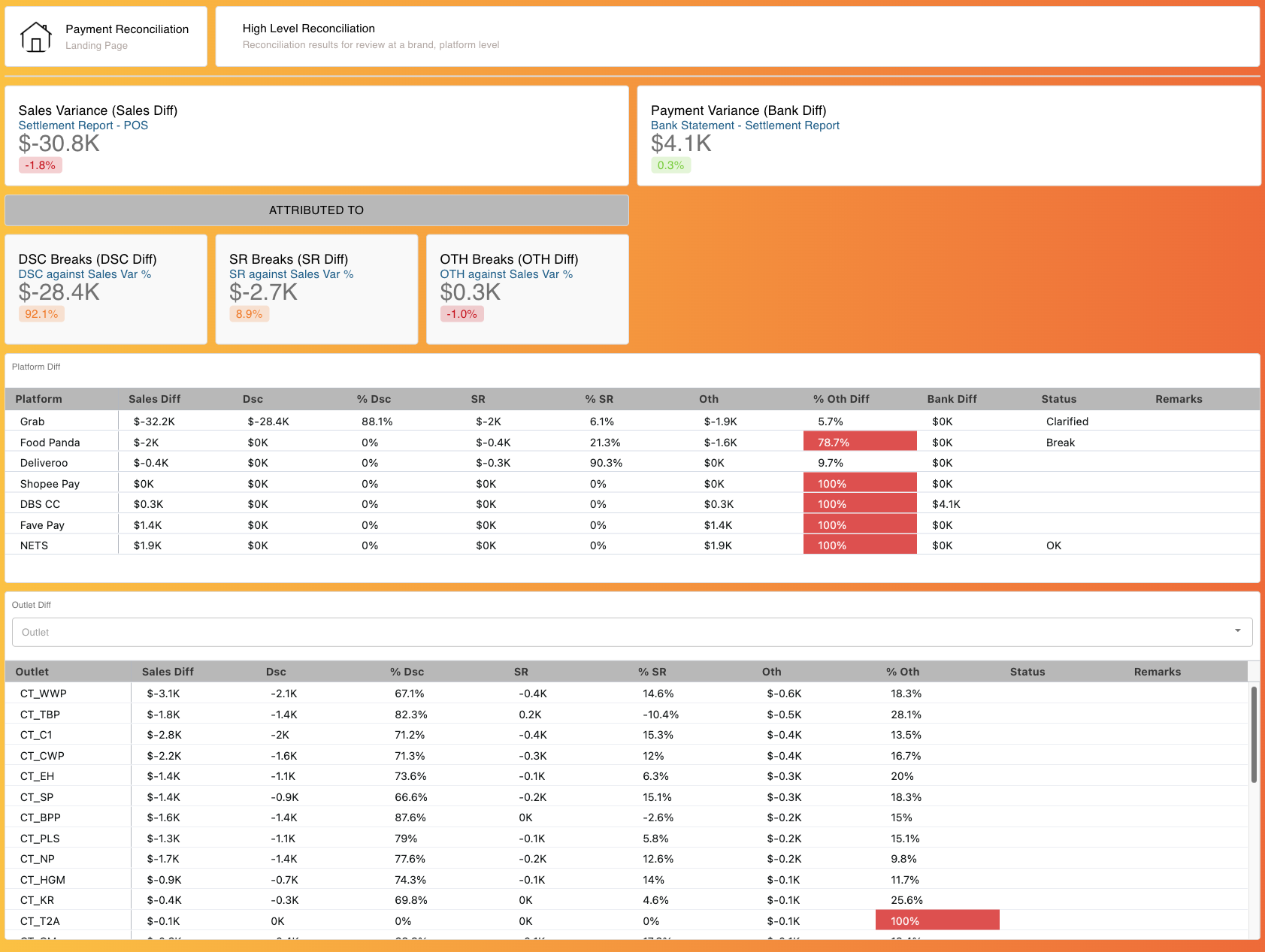Screen dimensions: 1265x952
Task: Click the Sales Variance (Sales Diff) card
Action: click(x=316, y=135)
